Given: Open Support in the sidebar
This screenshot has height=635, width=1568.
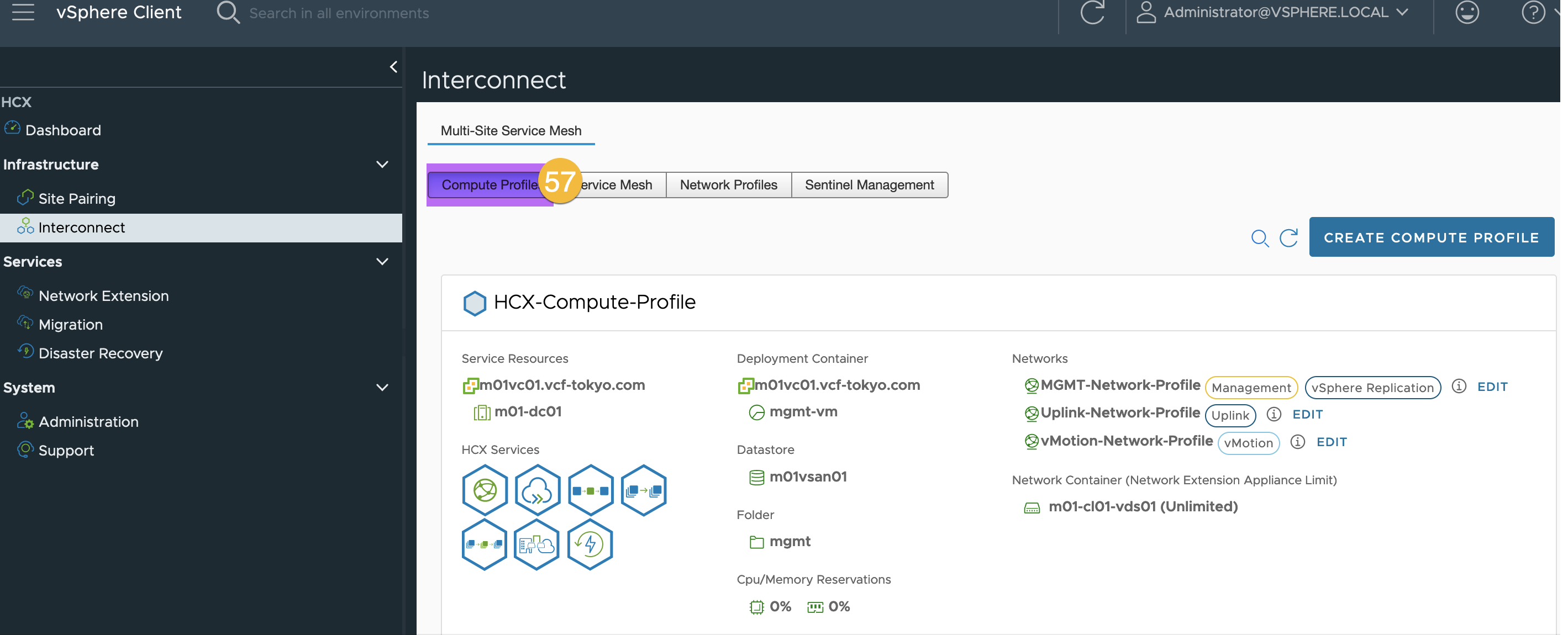Looking at the screenshot, I should pyautogui.click(x=66, y=450).
